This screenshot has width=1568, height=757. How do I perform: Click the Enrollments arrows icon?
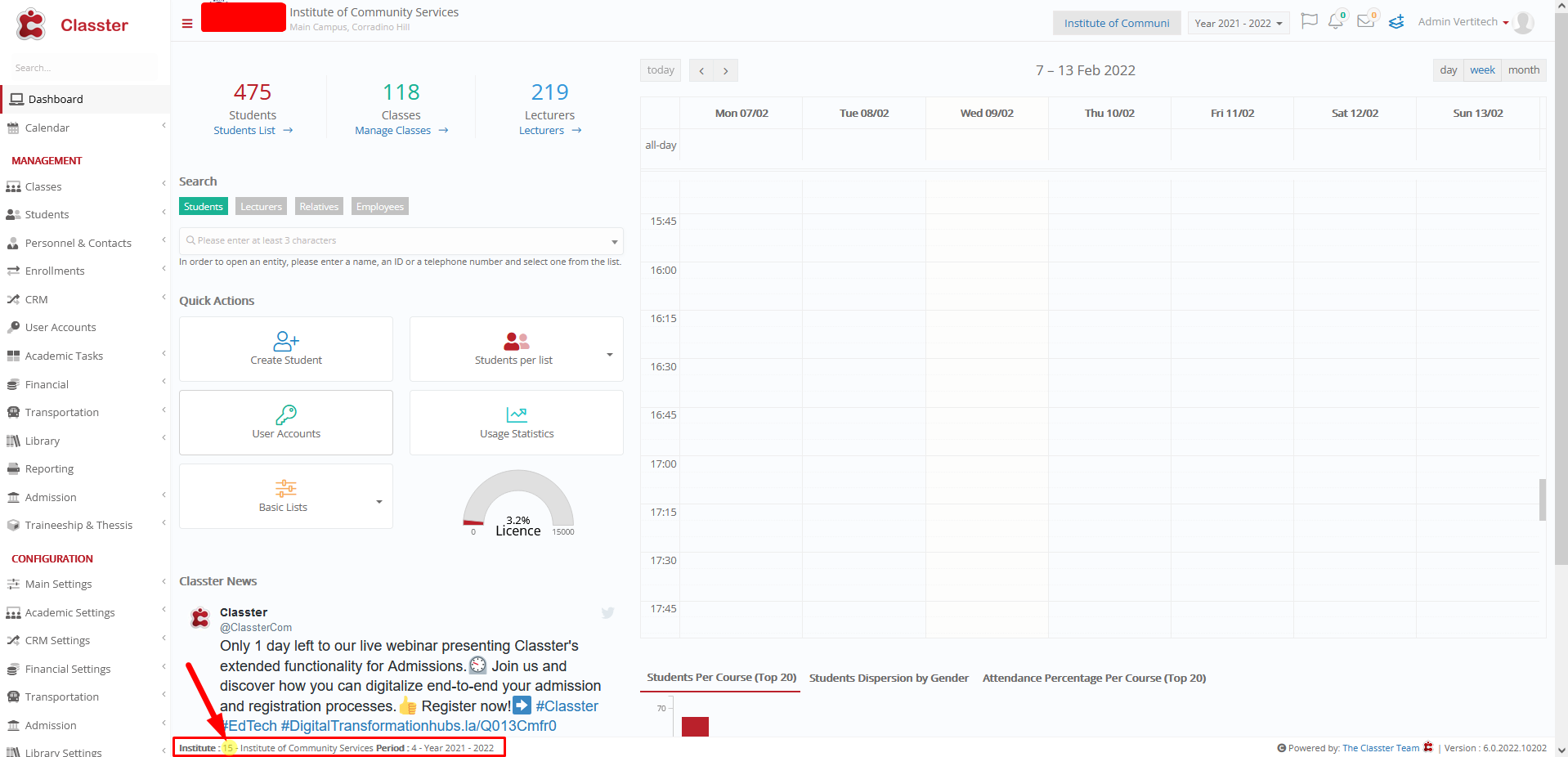[13, 271]
